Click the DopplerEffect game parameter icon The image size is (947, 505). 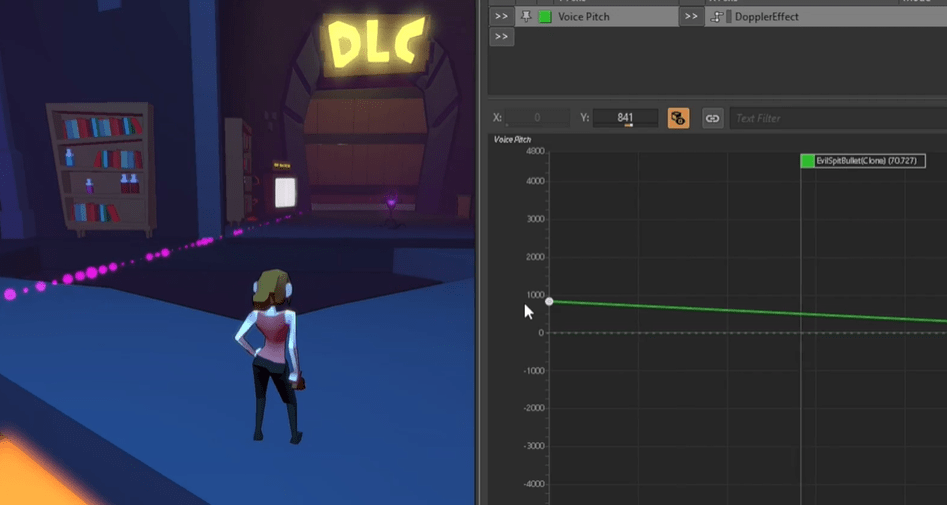point(716,16)
